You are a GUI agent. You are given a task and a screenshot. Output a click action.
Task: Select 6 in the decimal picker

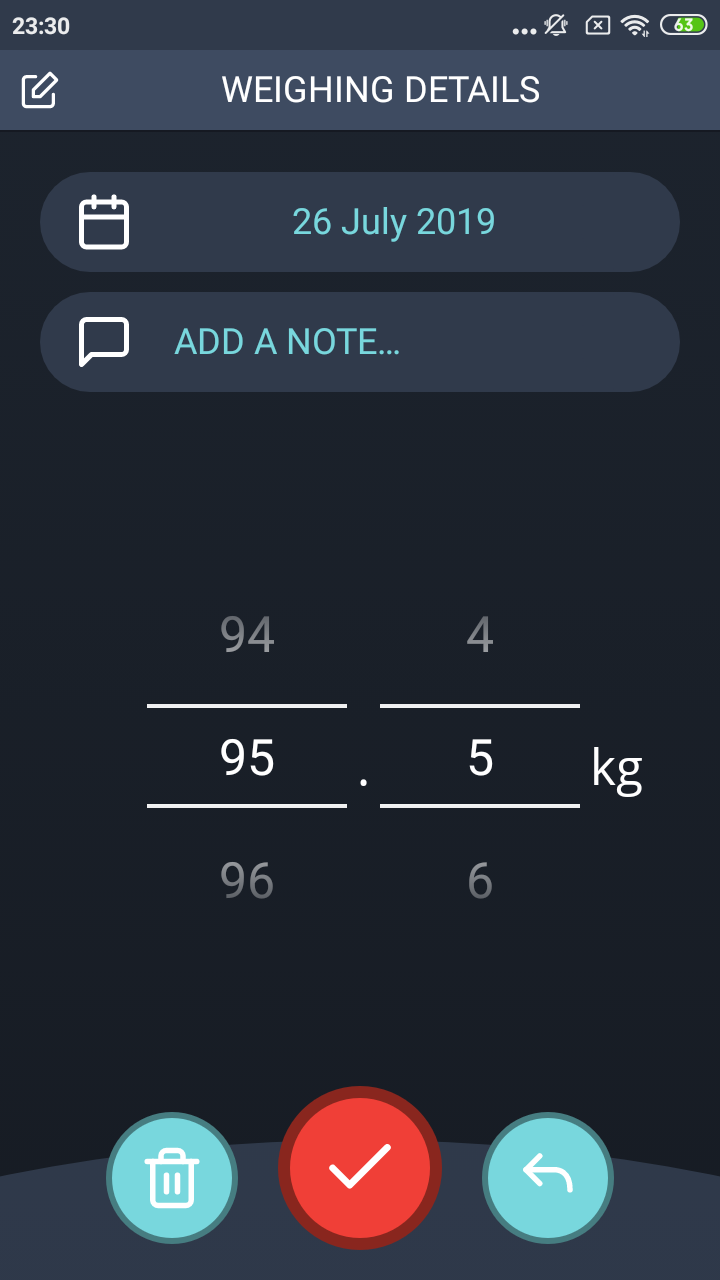(480, 881)
